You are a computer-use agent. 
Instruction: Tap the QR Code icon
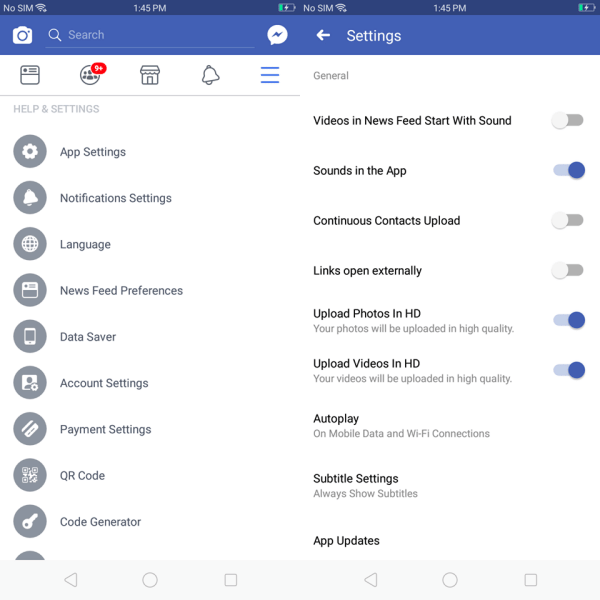(x=30, y=475)
